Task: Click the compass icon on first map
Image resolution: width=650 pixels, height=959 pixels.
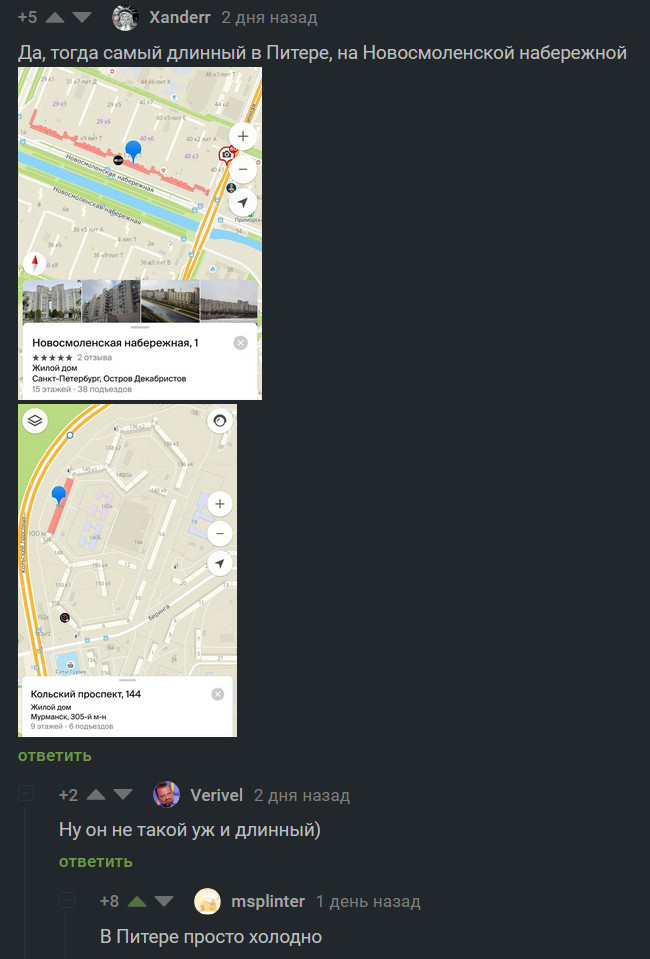Action: (35, 264)
